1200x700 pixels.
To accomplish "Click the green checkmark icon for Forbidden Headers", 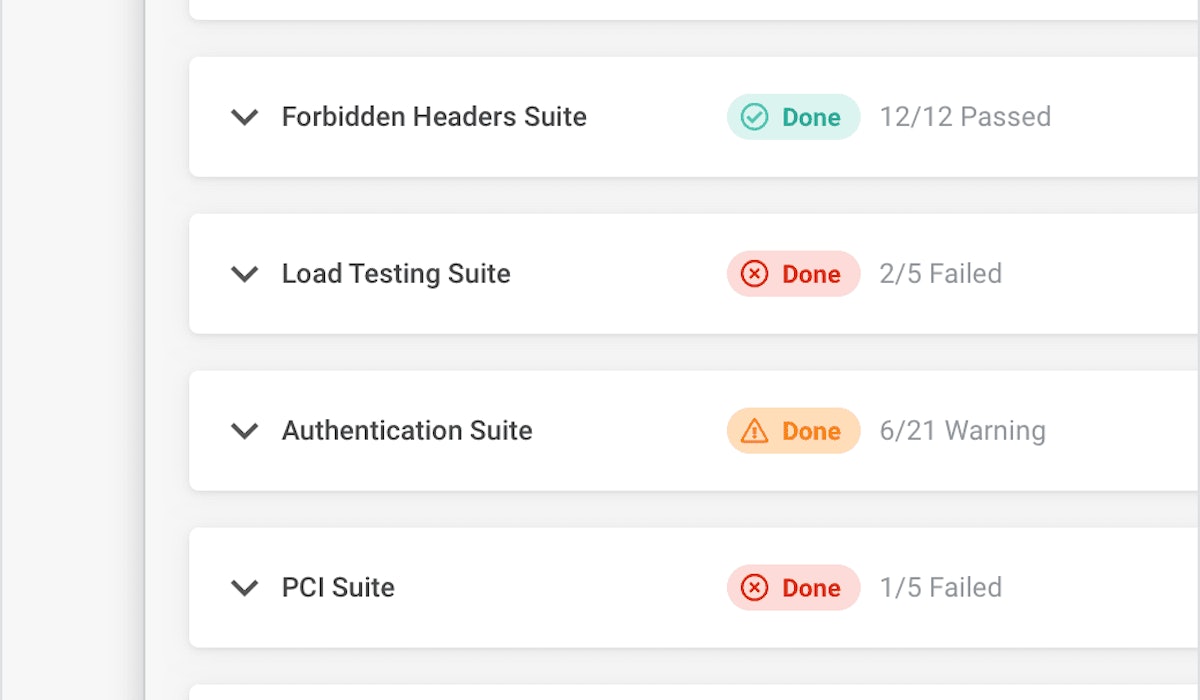I will pyautogui.click(x=754, y=117).
